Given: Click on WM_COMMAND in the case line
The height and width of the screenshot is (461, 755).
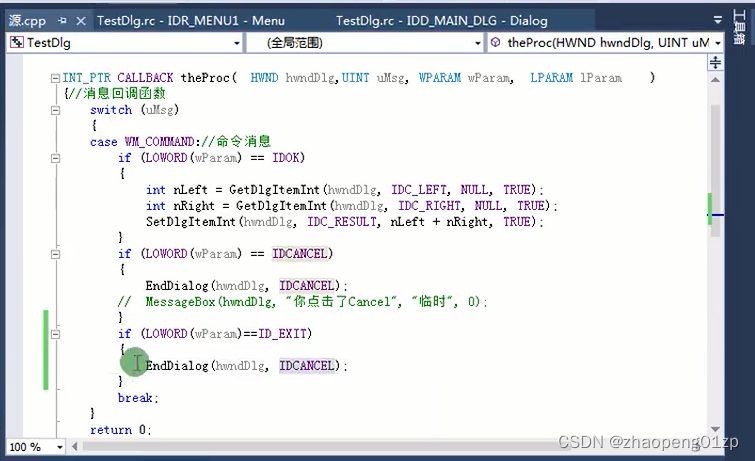Looking at the screenshot, I should 159,142.
